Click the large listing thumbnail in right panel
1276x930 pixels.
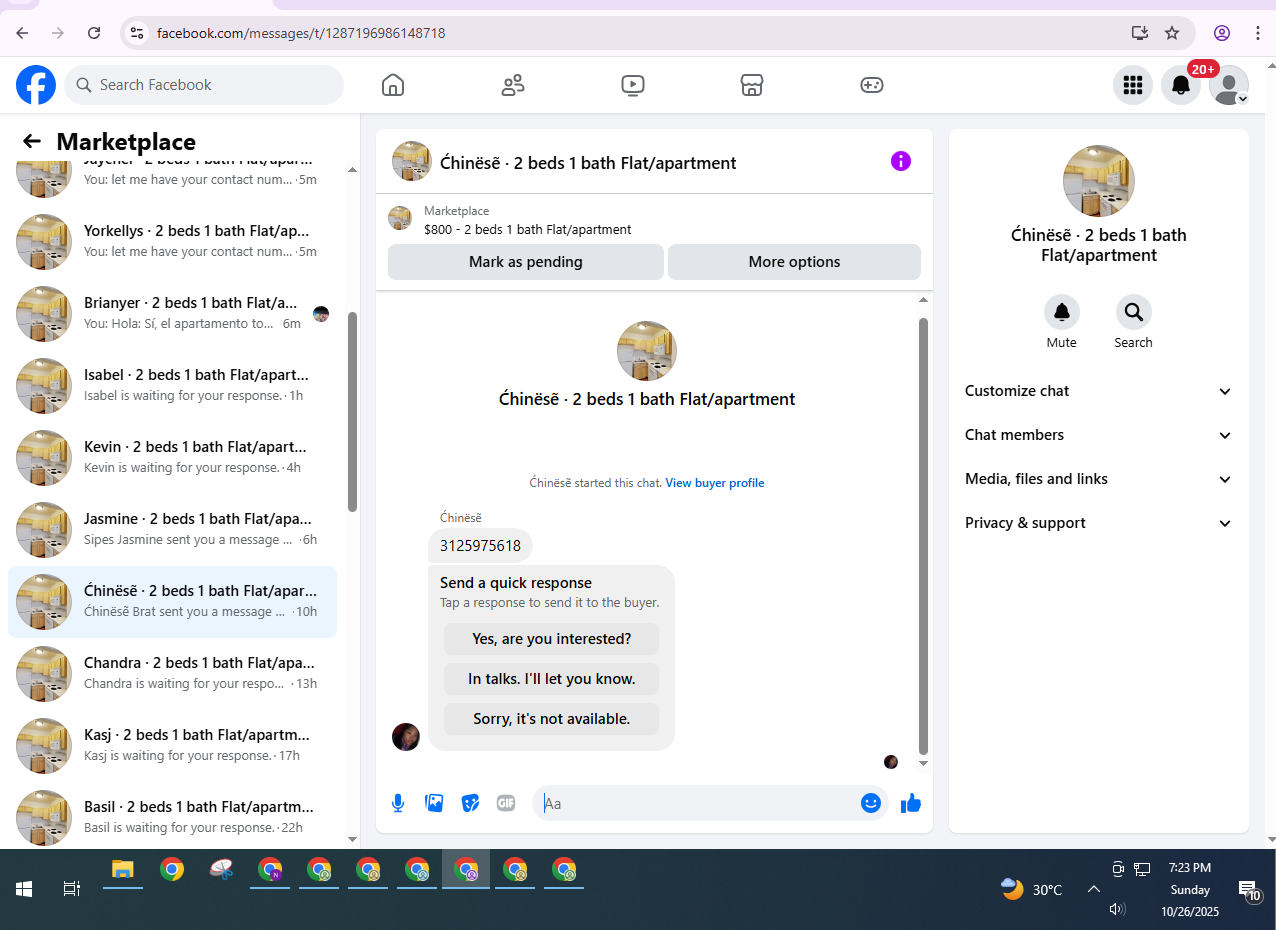[1098, 181]
